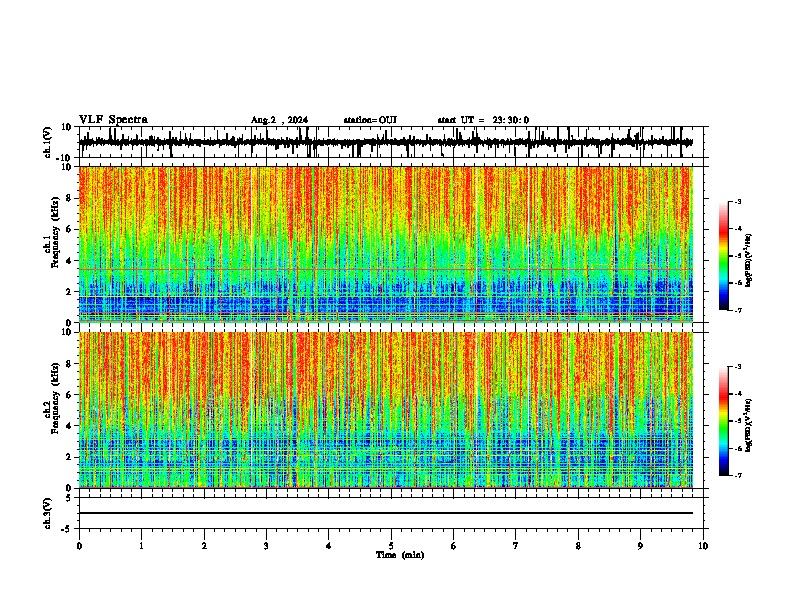
Task: Click the -5 tick on ch.3(V) axis
Action: [x=67, y=529]
